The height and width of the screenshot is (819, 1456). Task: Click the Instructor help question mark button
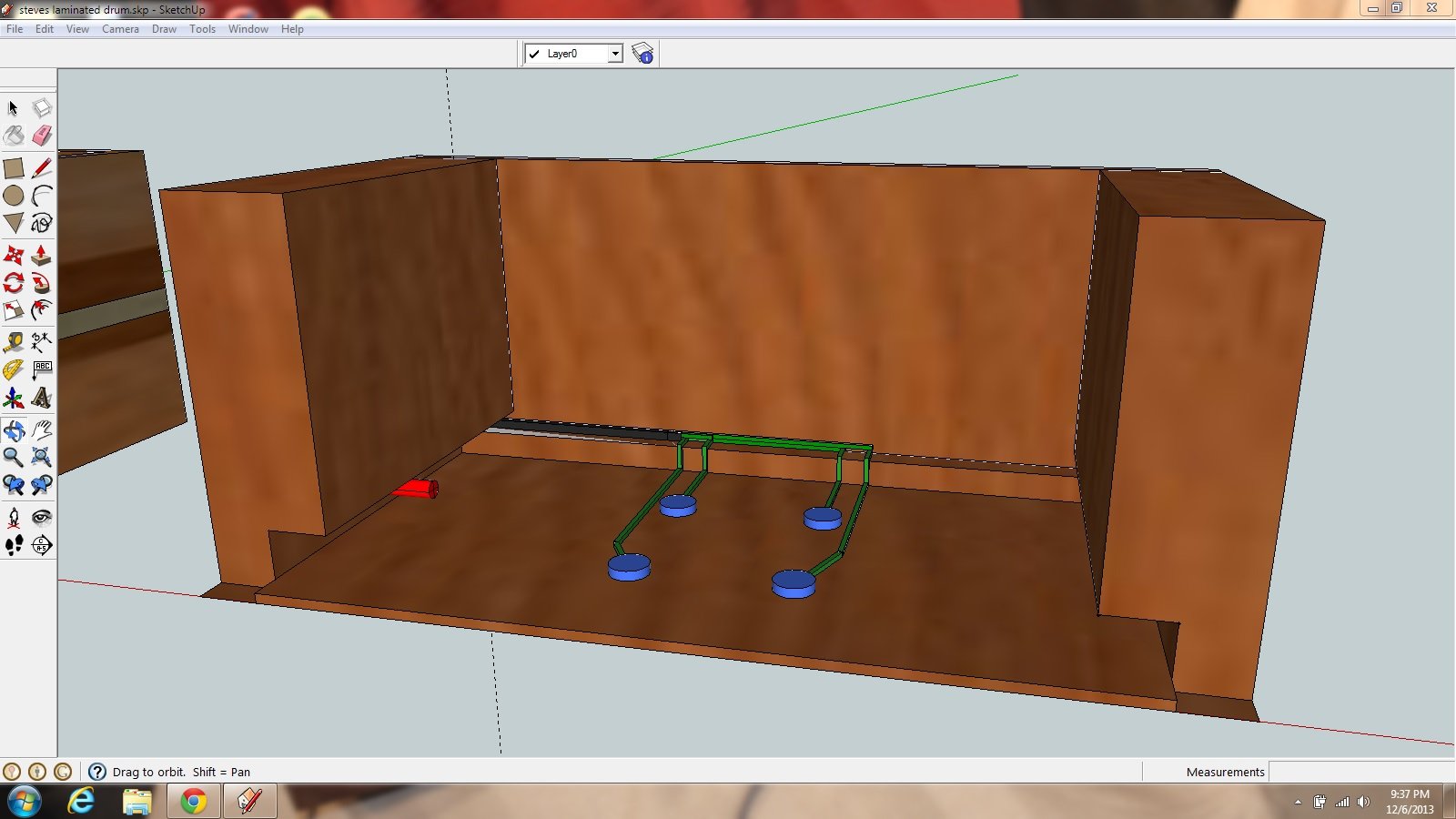[x=97, y=772]
